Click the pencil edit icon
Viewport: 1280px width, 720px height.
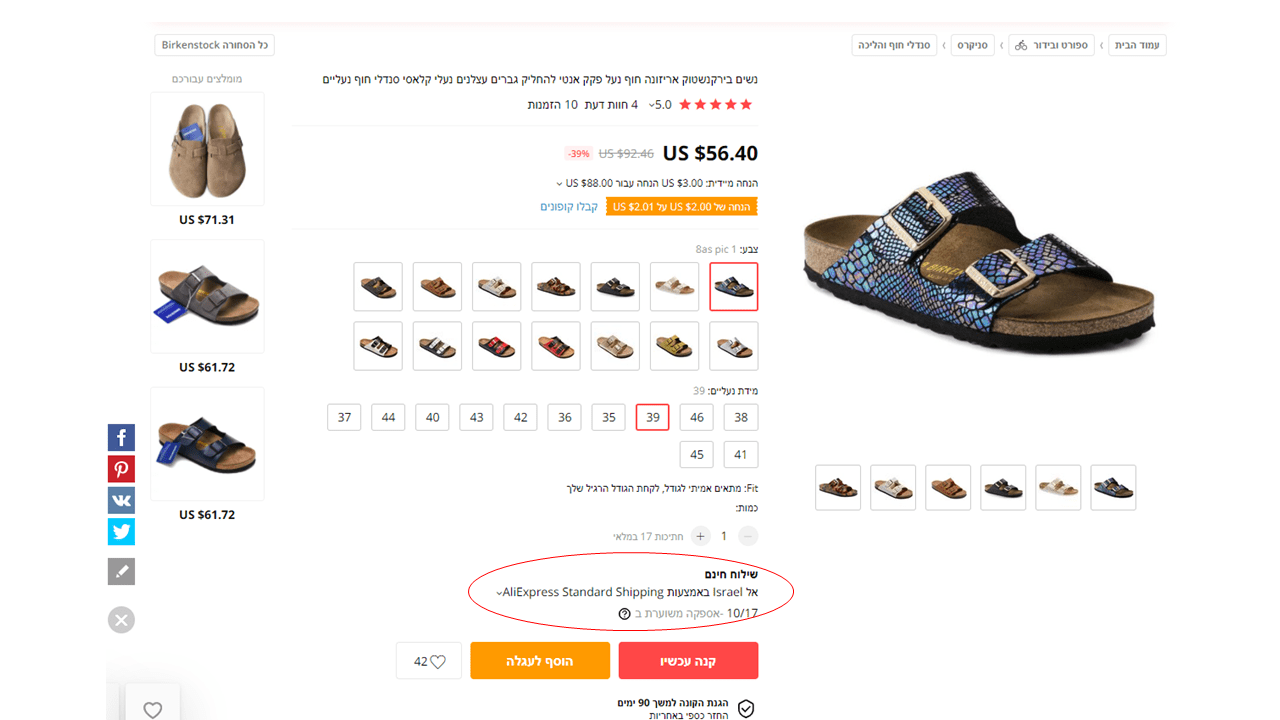[121, 572]
